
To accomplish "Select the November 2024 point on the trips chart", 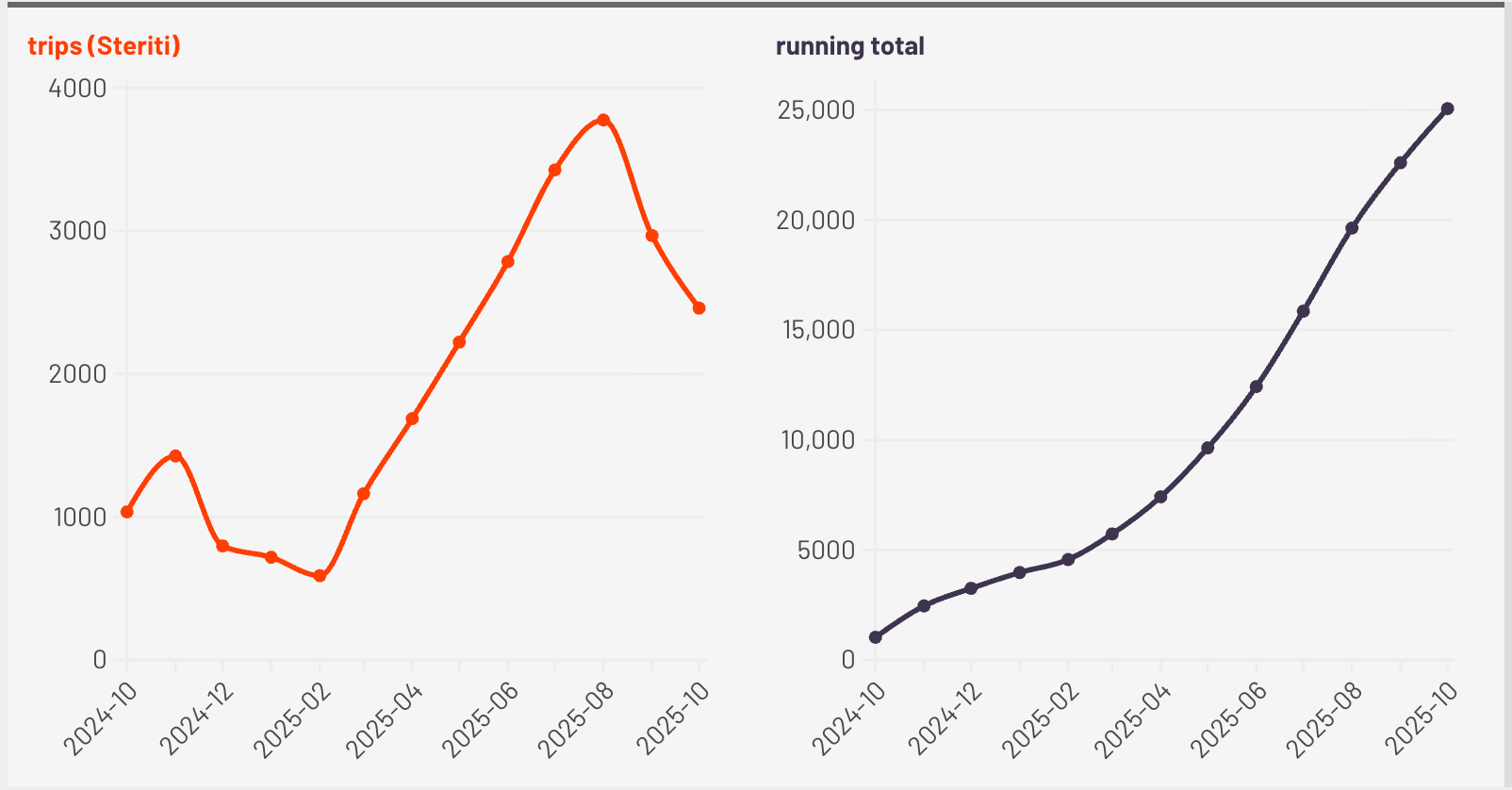I will point(175,455).
